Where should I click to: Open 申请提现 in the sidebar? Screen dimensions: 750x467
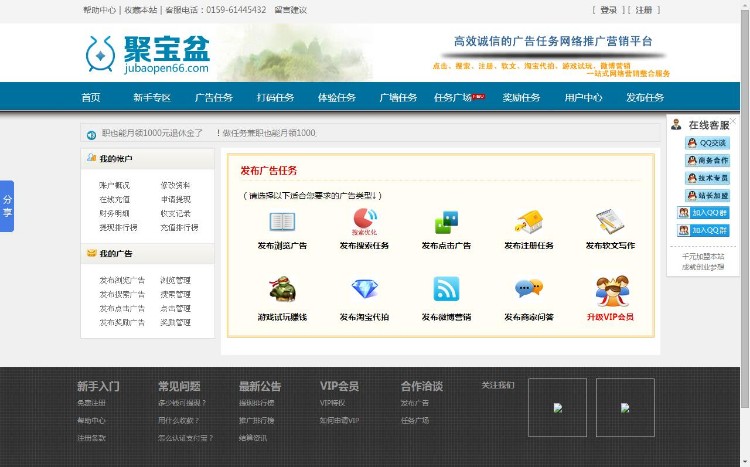pos(176,199)
